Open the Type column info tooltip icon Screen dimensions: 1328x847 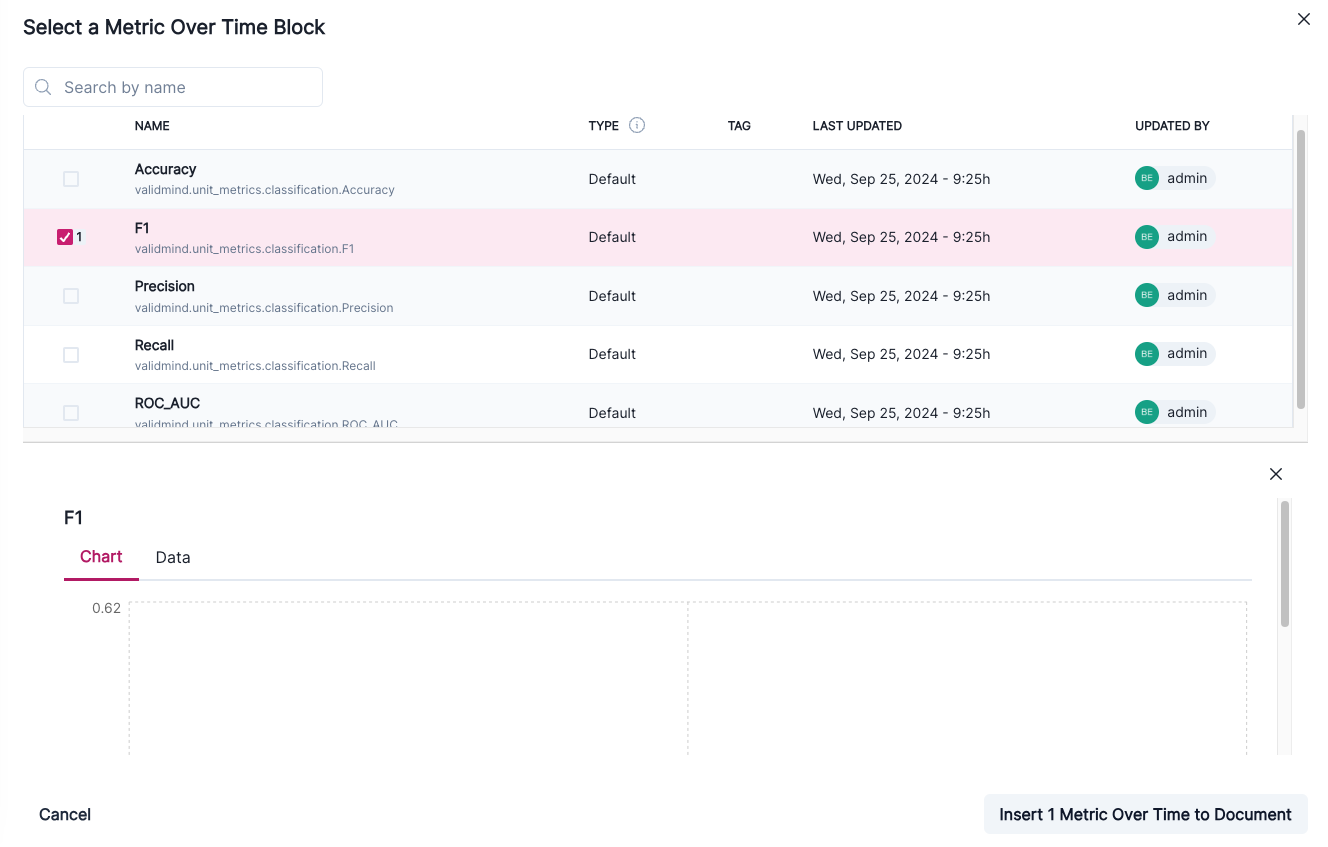[639, 125]
